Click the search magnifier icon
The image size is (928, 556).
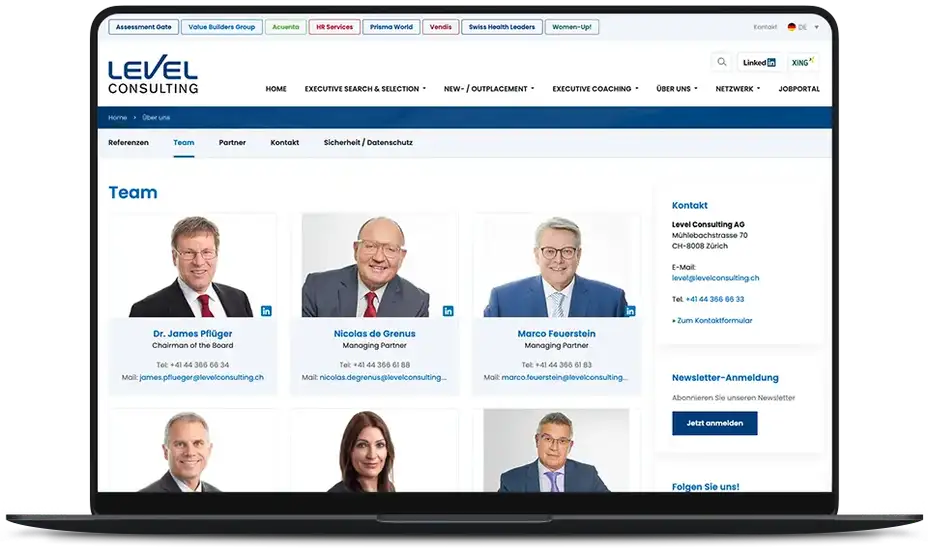point(721,62)
